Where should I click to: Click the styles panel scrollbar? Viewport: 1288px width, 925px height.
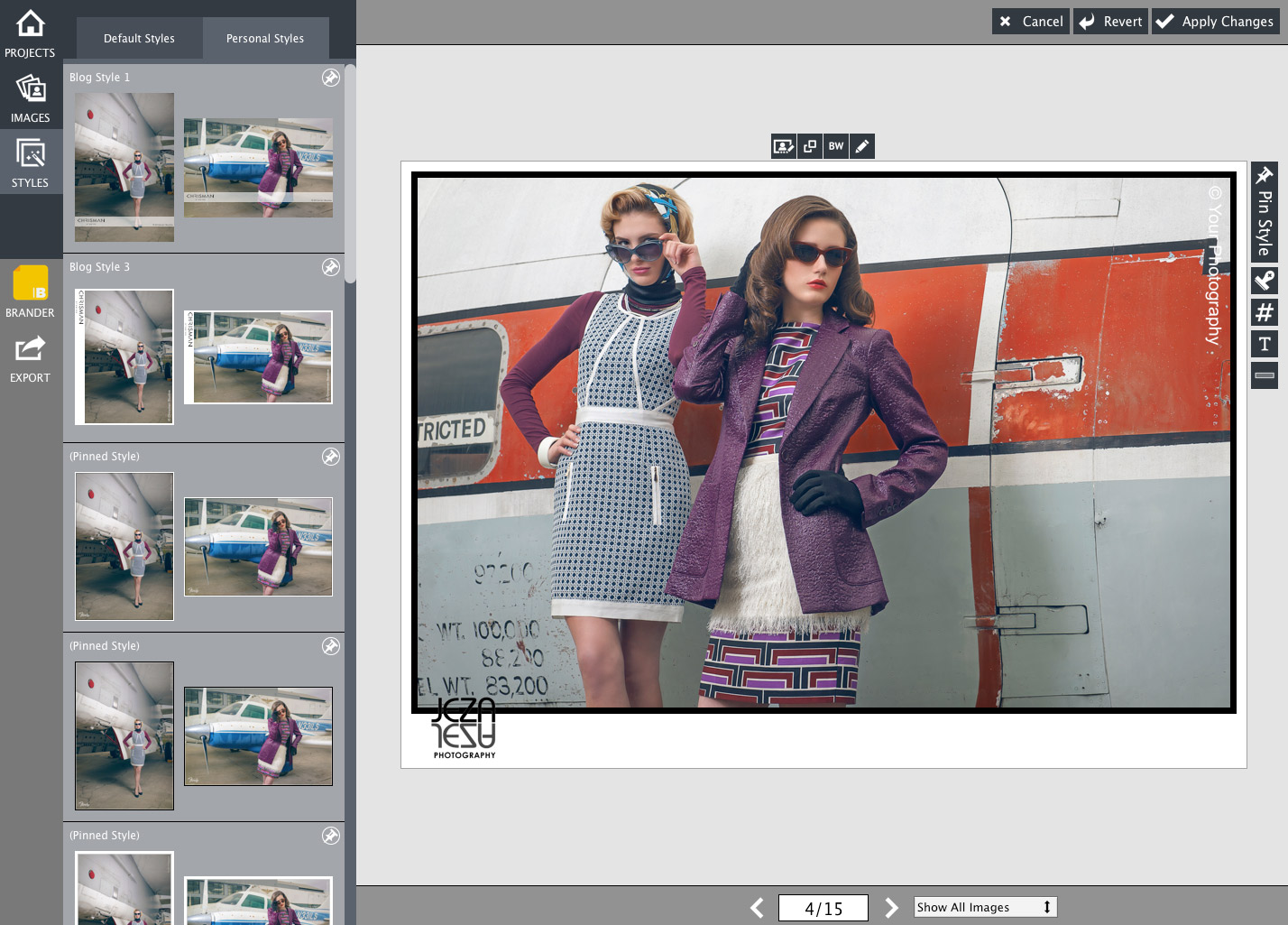tap(350, 171)
